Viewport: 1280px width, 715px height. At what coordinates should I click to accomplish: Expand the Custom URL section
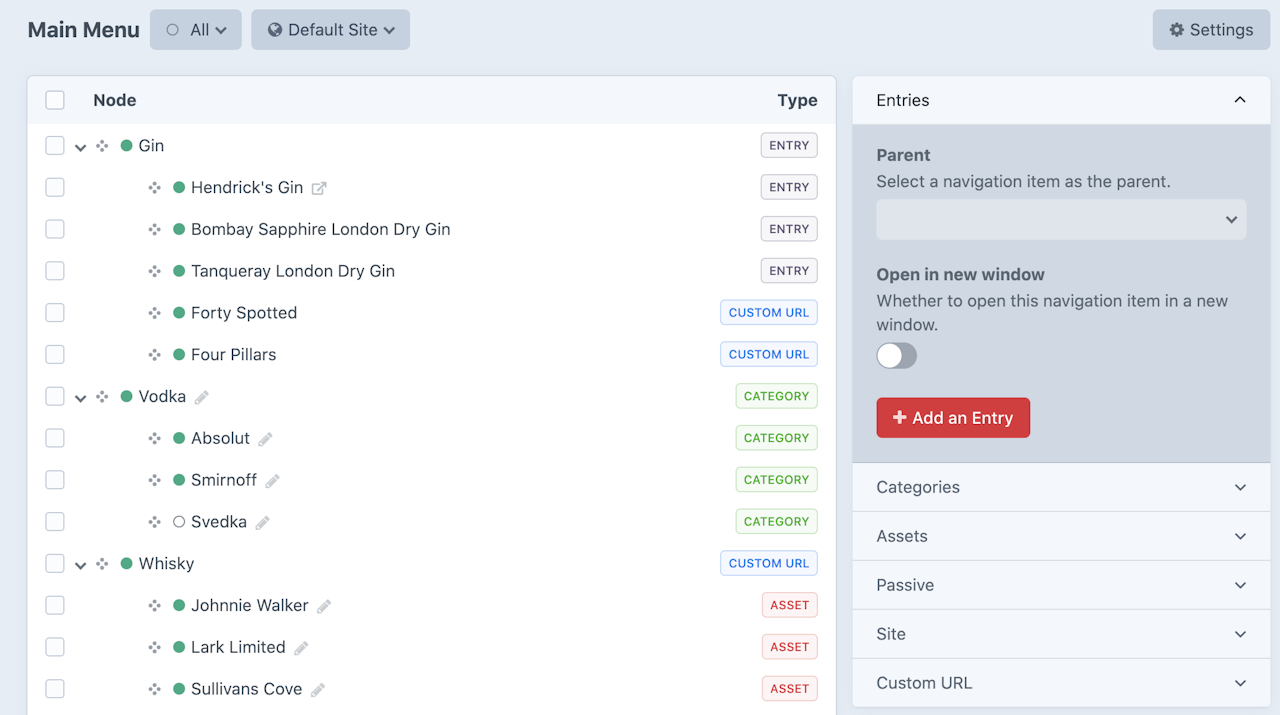coord(1061,683)
